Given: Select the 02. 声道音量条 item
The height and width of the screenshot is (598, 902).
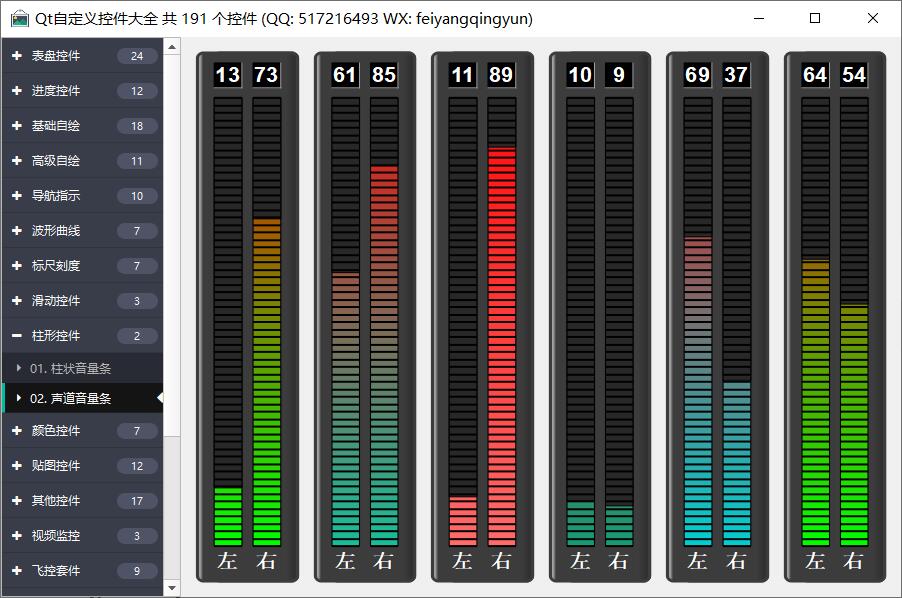Looking at the screenshot, I should tap(70, 398).
